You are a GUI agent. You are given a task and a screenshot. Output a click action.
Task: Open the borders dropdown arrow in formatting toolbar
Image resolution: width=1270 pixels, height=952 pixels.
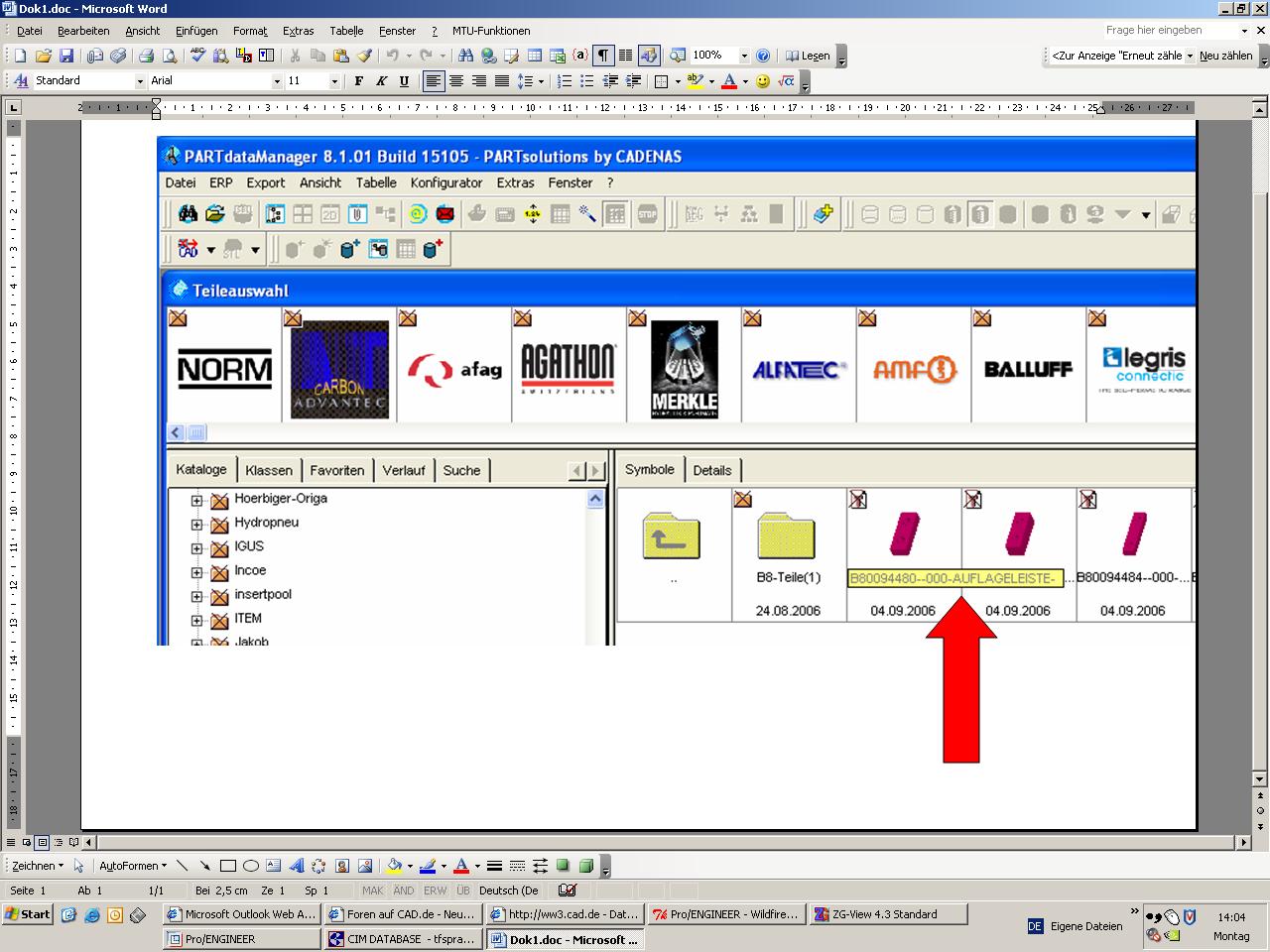677,81
